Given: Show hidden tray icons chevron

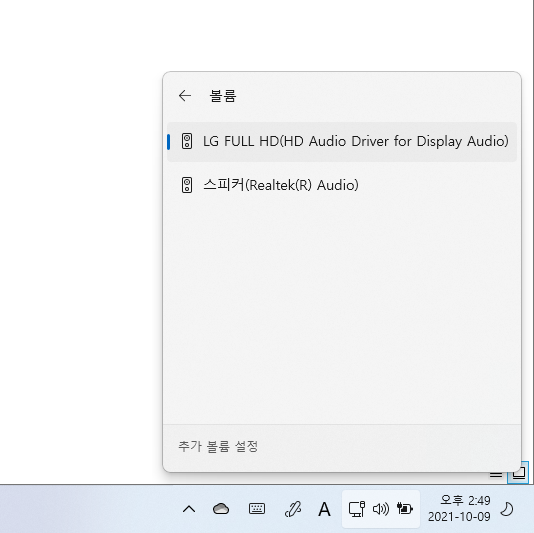Looking at the screenshot, I should 189,509.
